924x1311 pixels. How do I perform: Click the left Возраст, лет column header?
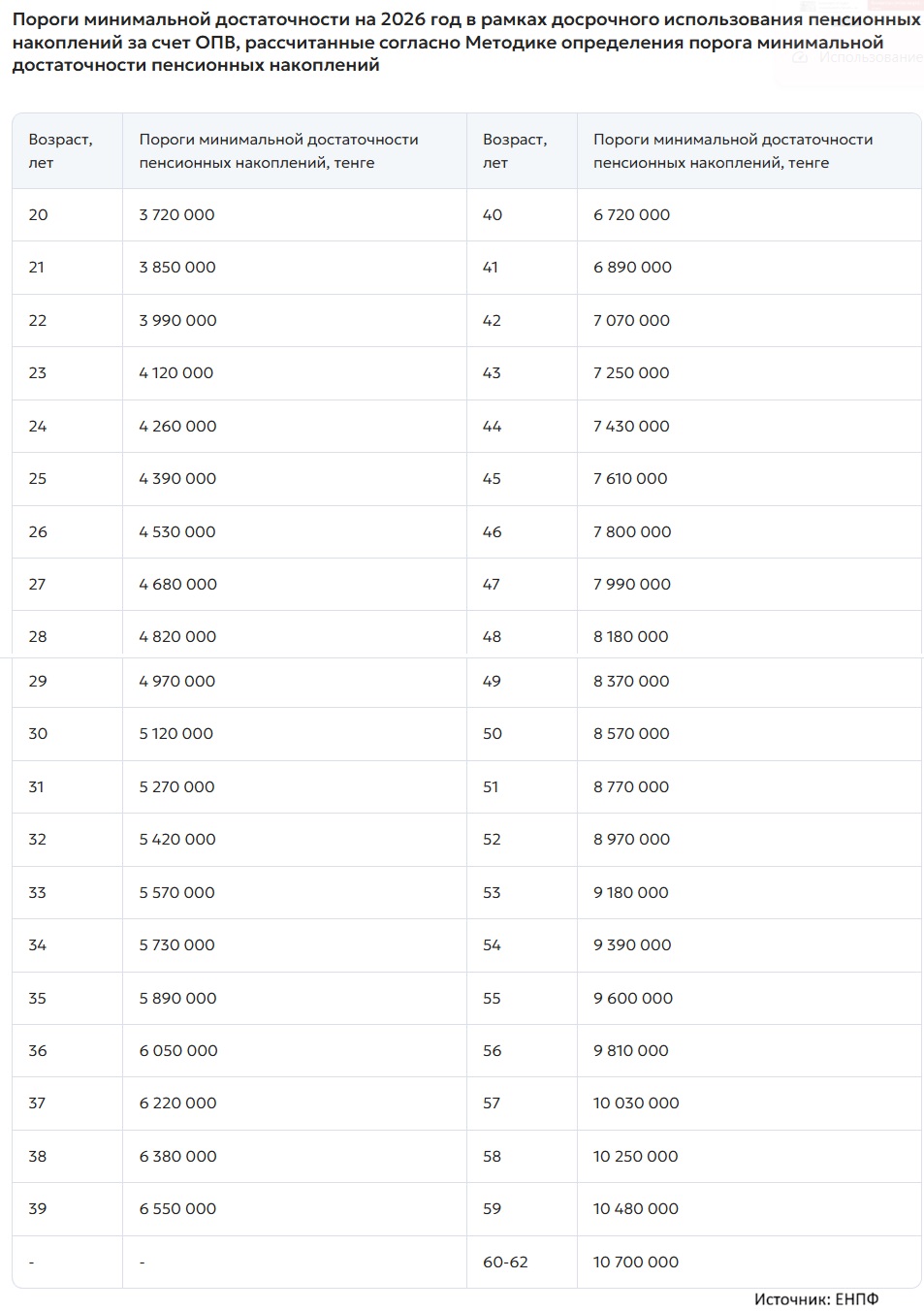(x=60, y=151)
